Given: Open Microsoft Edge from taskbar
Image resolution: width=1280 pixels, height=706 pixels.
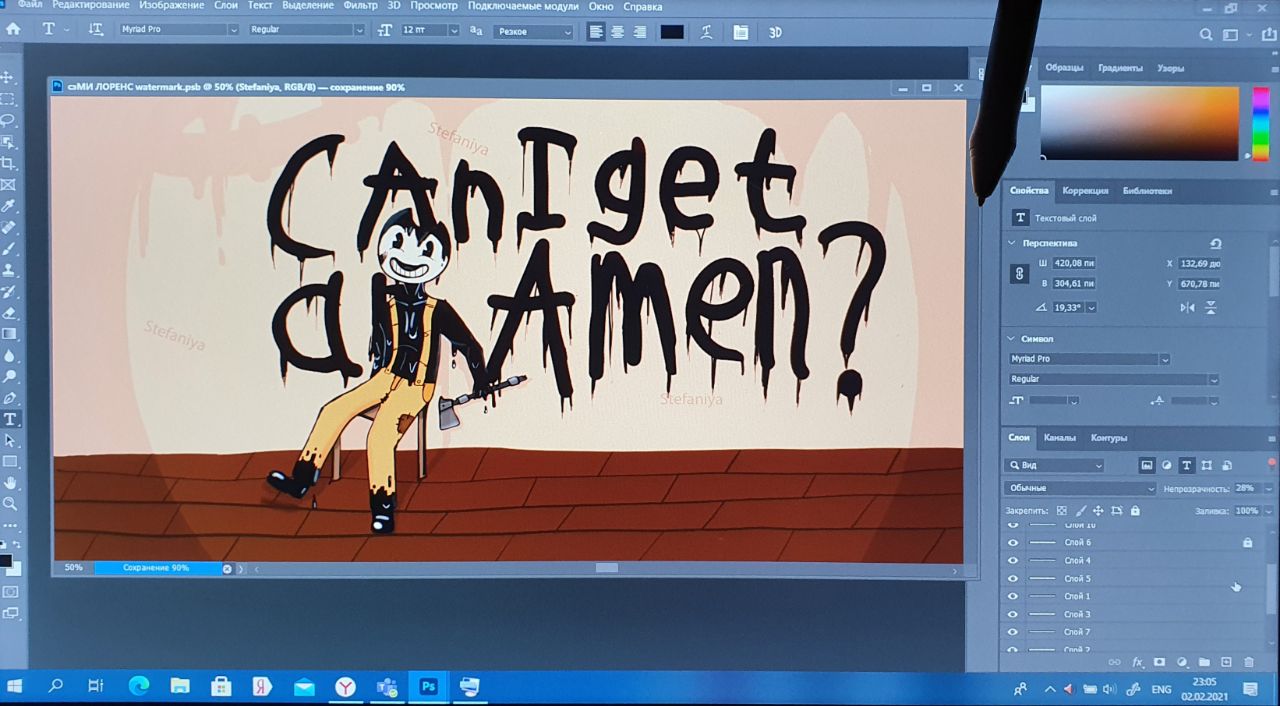Looking at the screenshot, I should point(138,686).
